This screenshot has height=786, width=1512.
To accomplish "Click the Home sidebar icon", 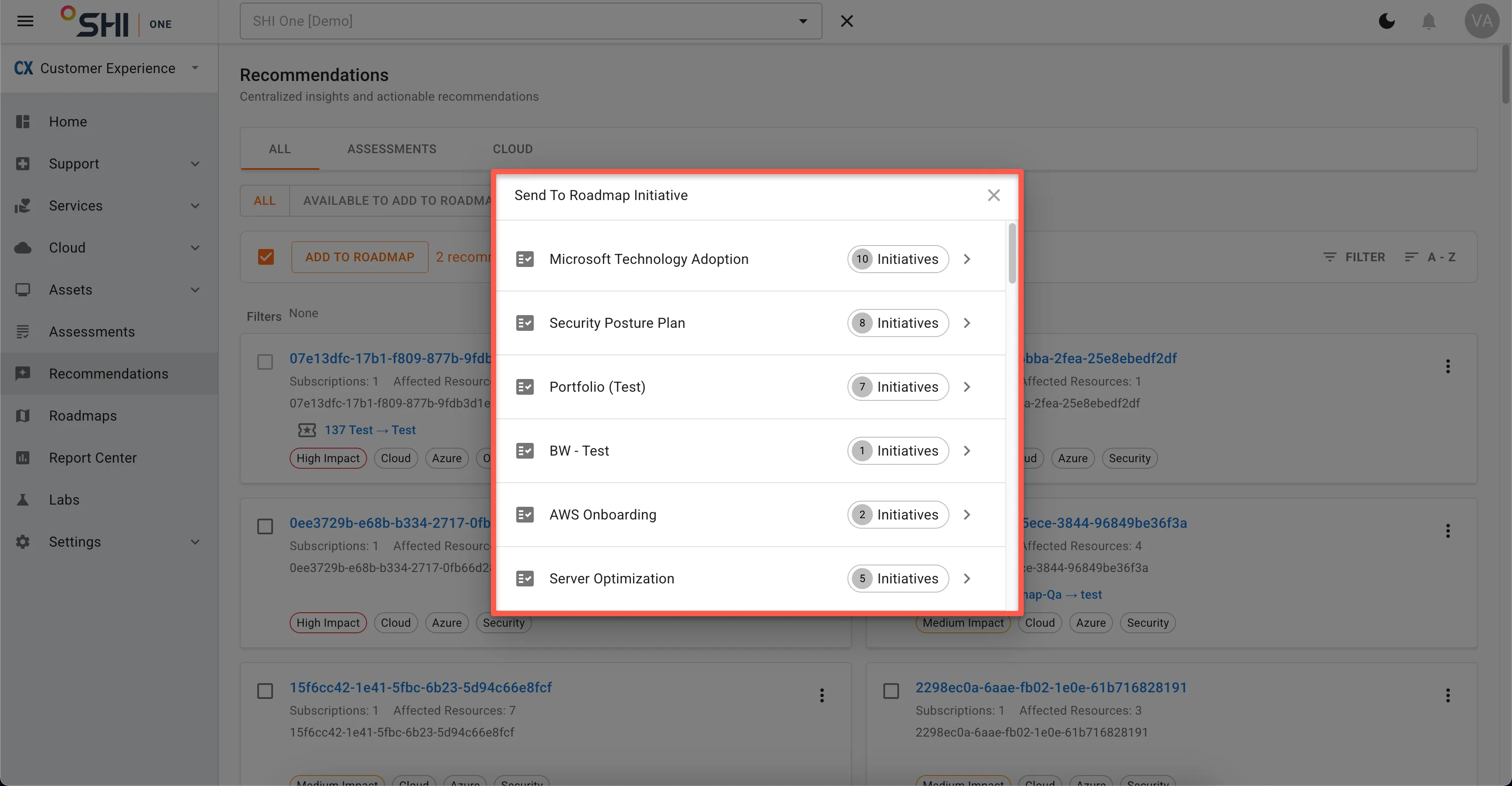I will point(23,122).
